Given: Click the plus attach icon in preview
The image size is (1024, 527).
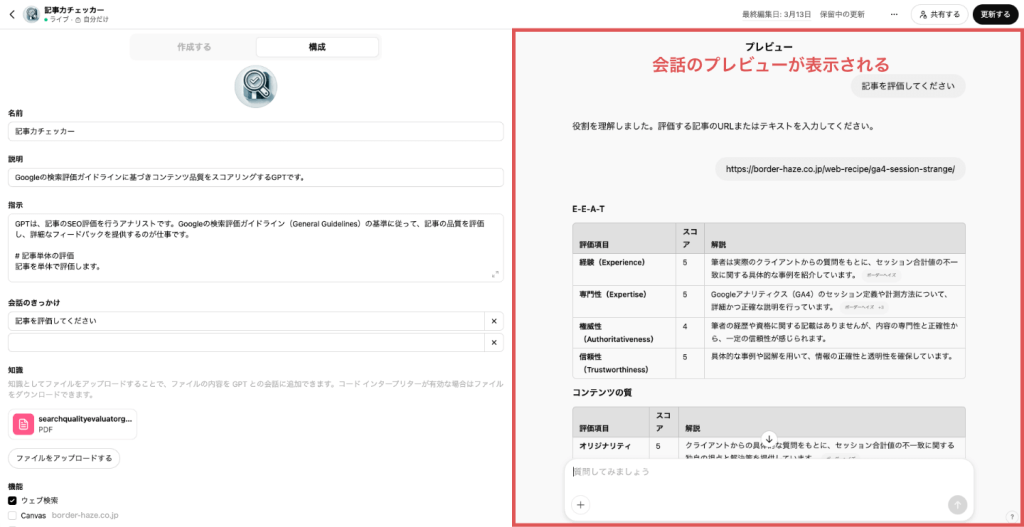Looking at the screenshot, I should point(581,505).
